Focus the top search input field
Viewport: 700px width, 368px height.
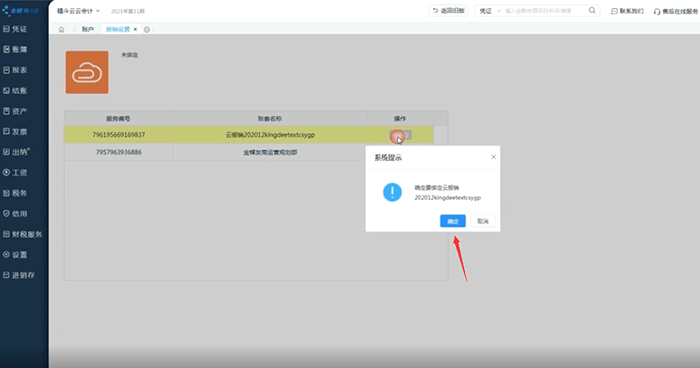tap(545, 11)
